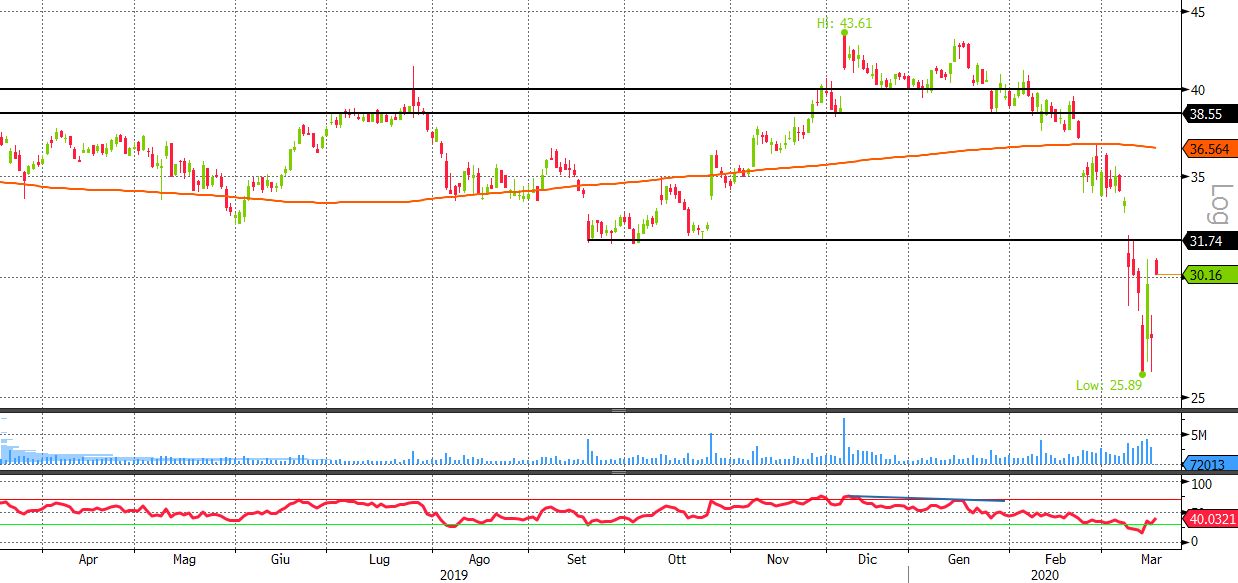
Task: Click the 35 price axis label
Action: [x=1196, y=176]
